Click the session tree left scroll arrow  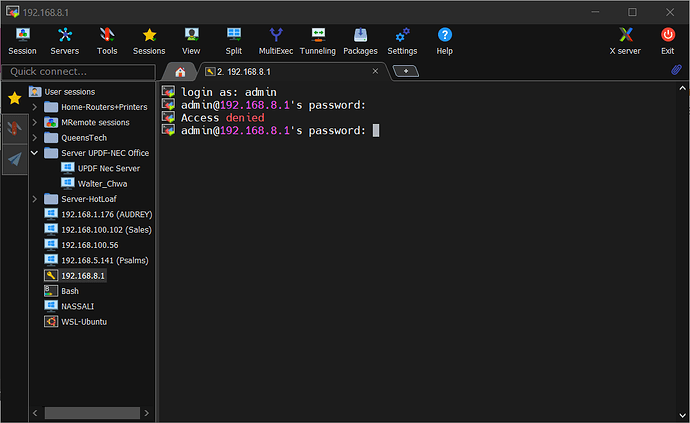click(x=35, y=413)
